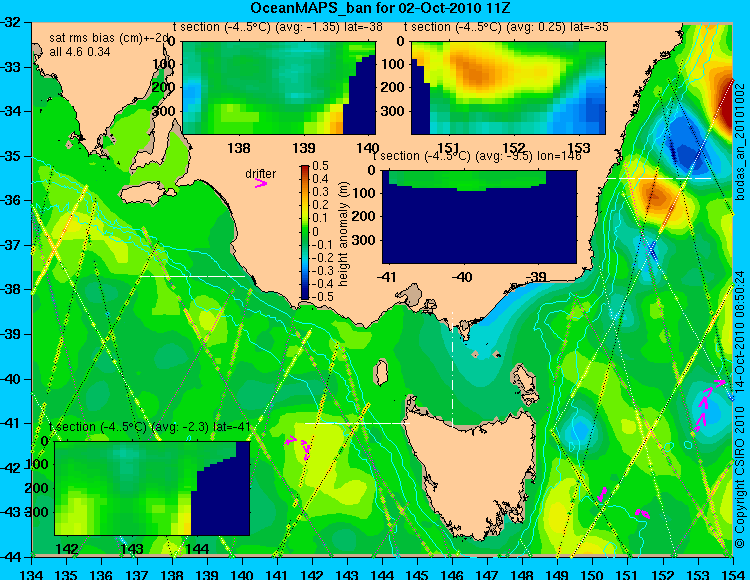Select the 't section' title with lat=-35
The width and height of the screenshot is (750, 580).
(506, 27)
